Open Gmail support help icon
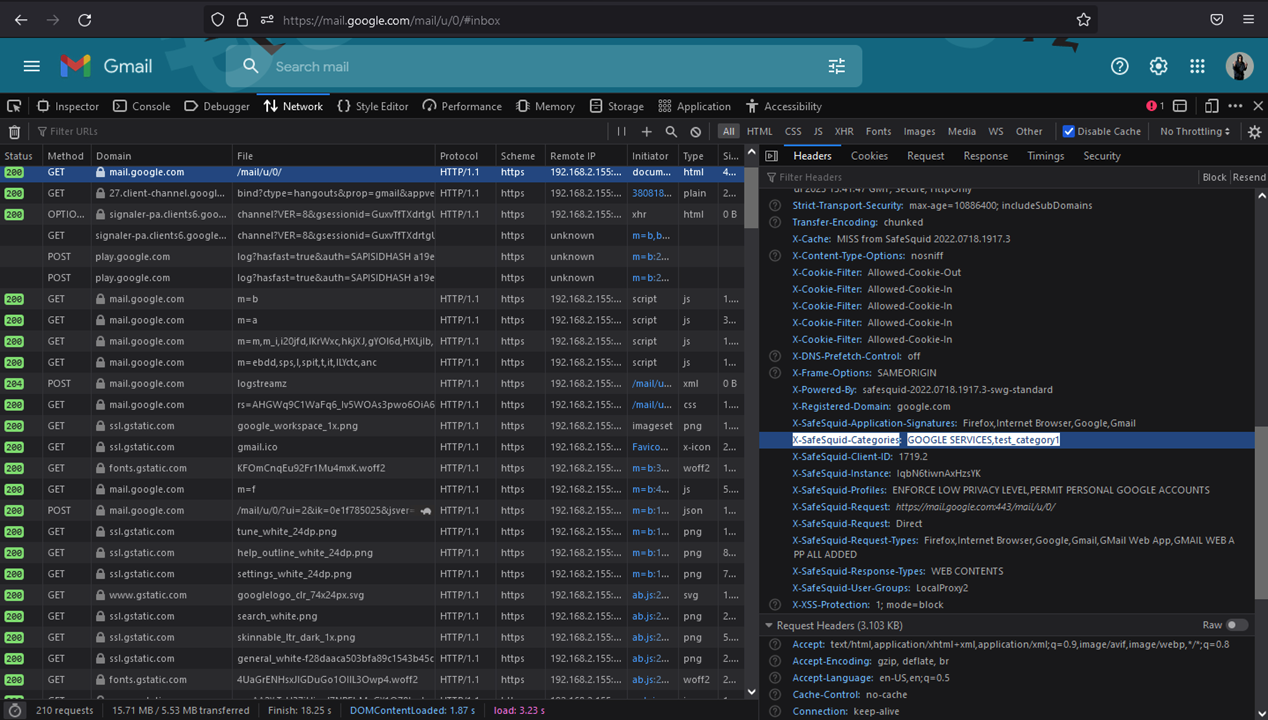1268x720 pixels. tap(1120, 66)
